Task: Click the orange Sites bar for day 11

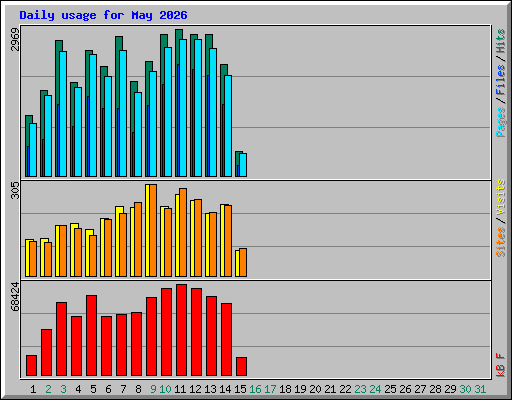Action: coord(183,232)
